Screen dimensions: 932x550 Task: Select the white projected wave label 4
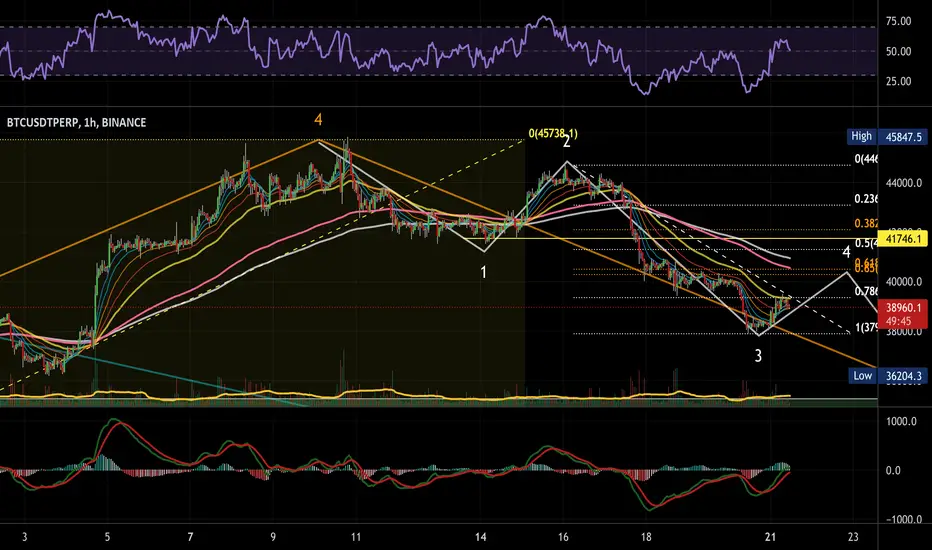click(x=846, y=253)
